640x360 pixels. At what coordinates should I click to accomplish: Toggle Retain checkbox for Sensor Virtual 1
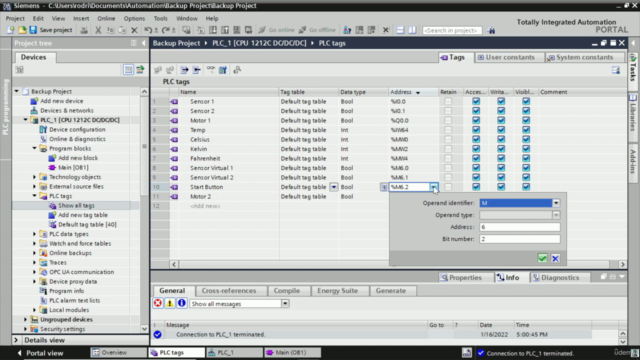tap(448, 168)
